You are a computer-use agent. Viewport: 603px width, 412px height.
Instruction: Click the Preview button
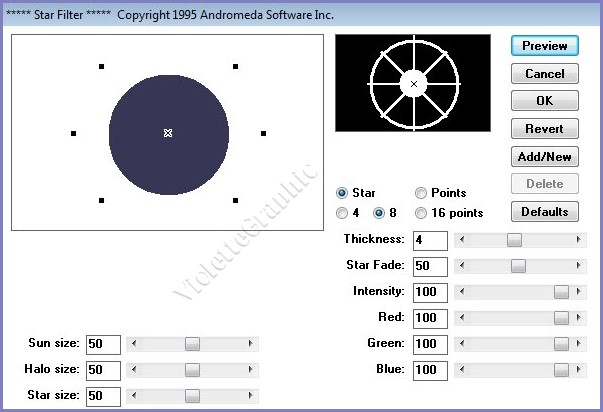pos(544,46)
